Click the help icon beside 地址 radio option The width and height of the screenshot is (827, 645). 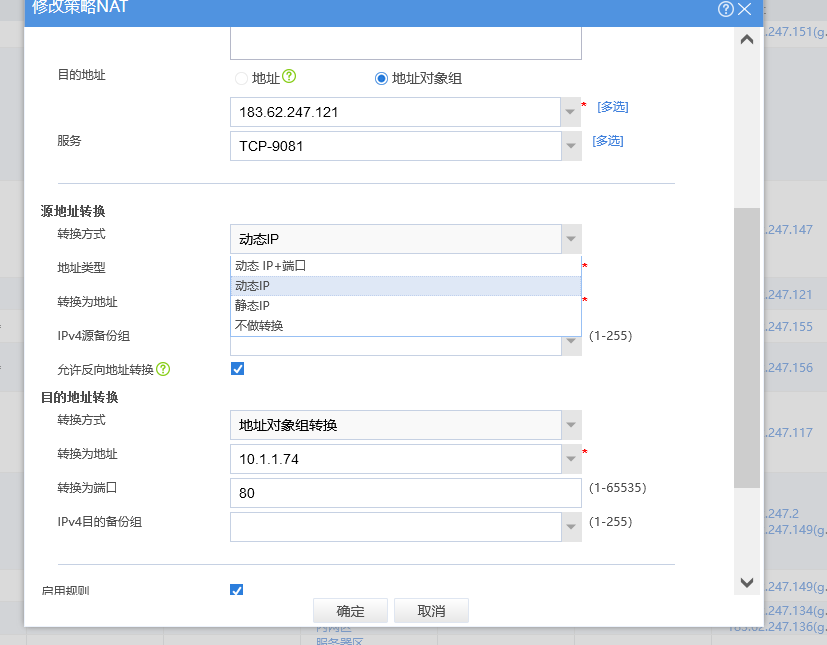point(290,77)
